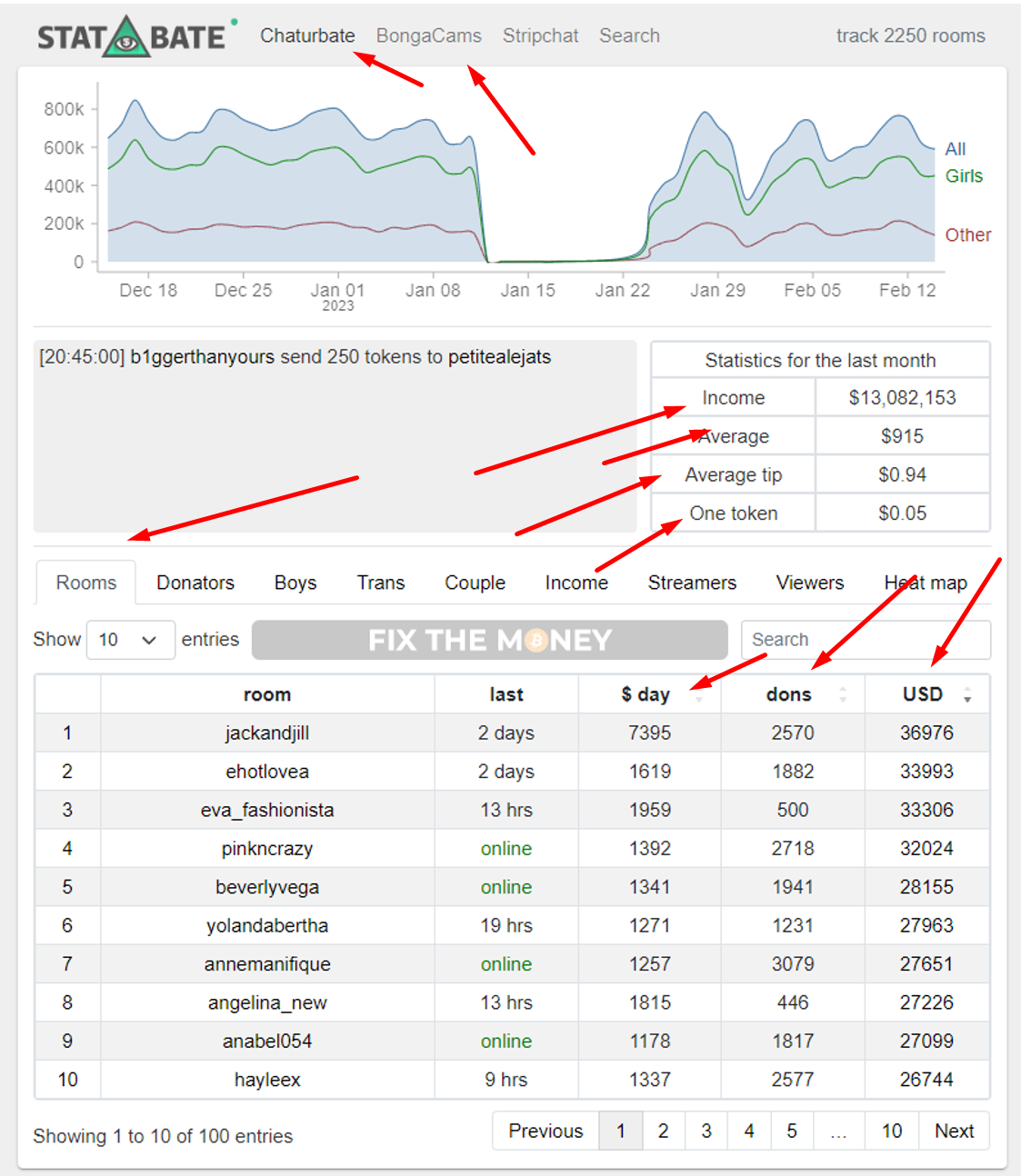Viewport: 1021px width, 1176px height.
Task: Go to pagination page 2
Action: pos(664,1131)
